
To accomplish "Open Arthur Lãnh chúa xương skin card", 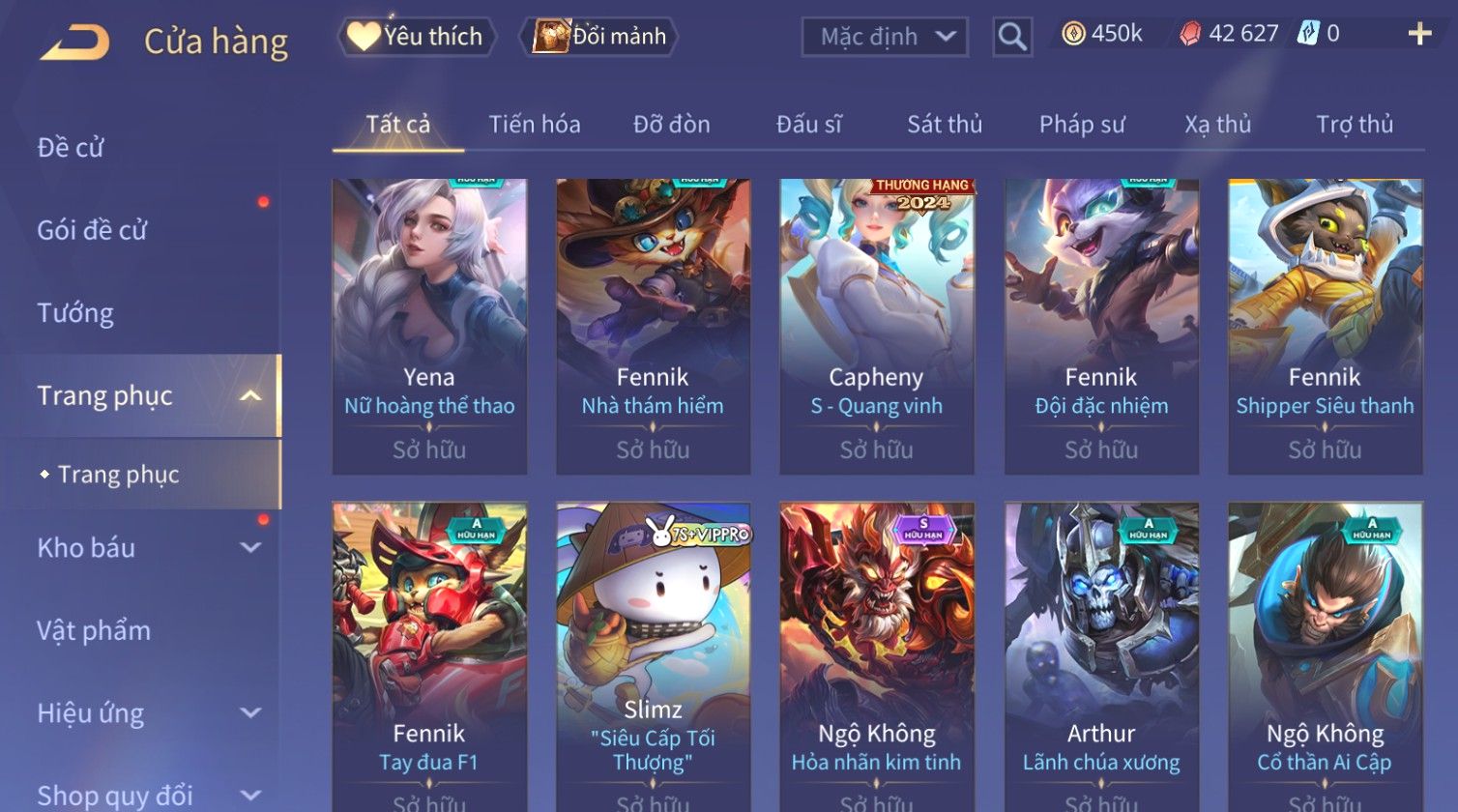I will click(x=1101, y=656).
